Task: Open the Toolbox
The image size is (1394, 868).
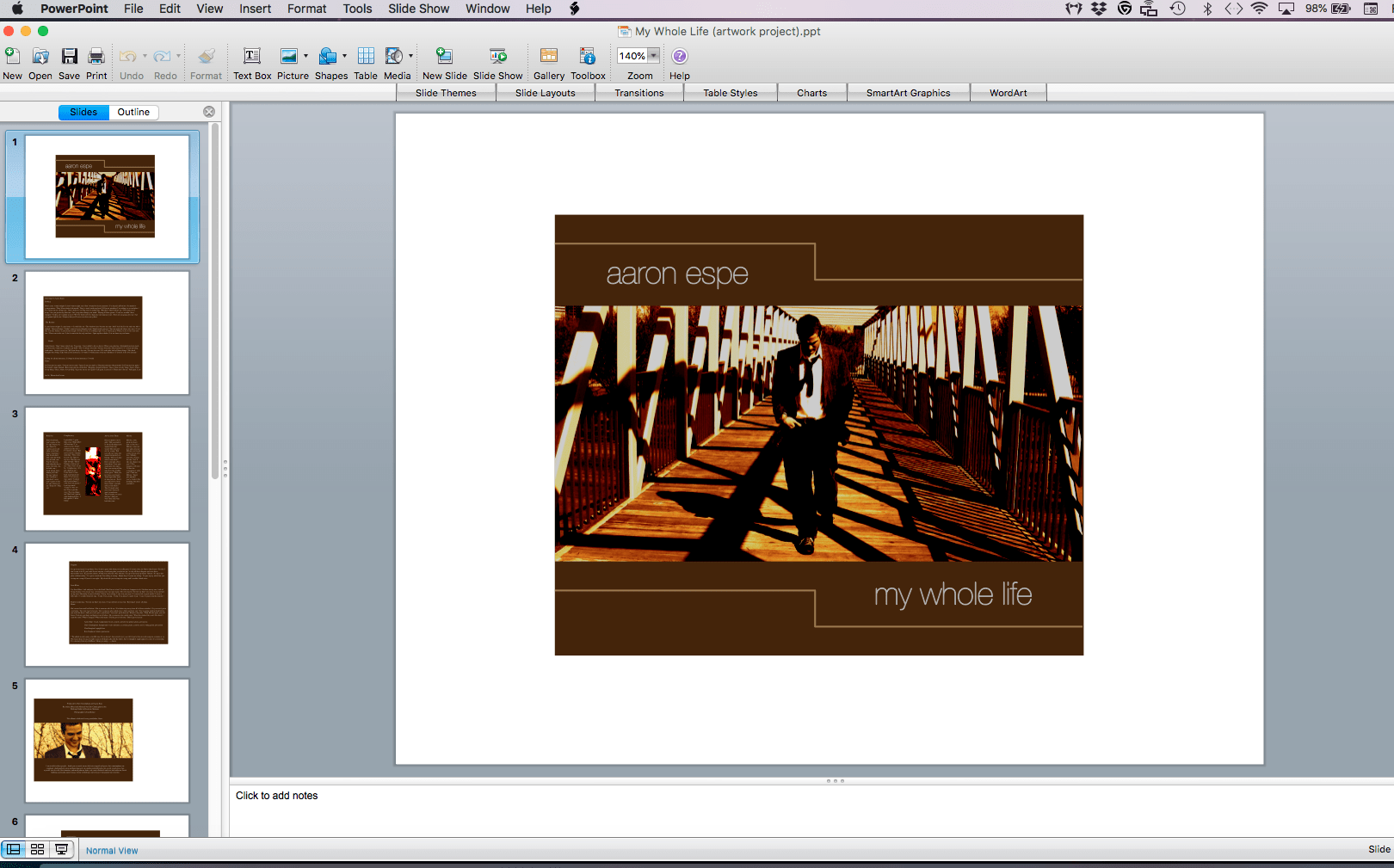Action: click(588, 56)
